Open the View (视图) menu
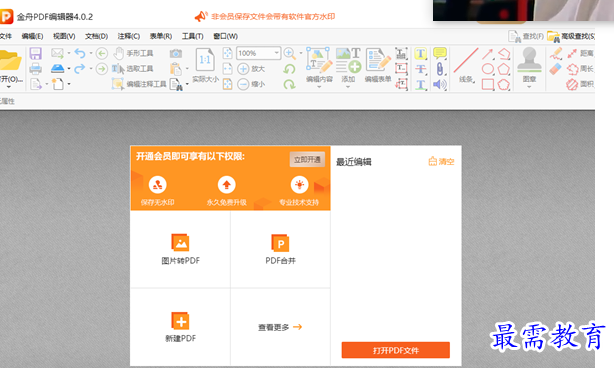 [x=64, y=36]
